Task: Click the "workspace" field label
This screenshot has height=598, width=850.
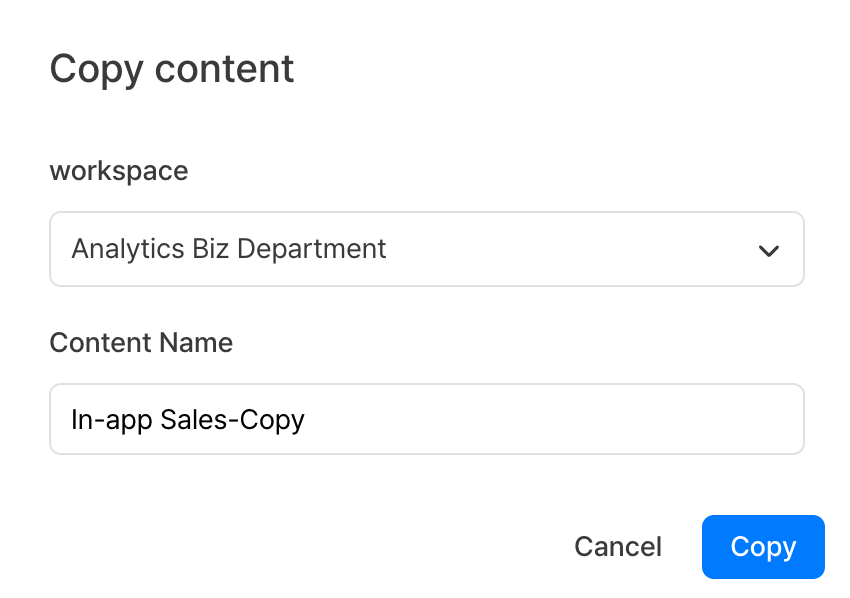Action: tap(118, 171)
